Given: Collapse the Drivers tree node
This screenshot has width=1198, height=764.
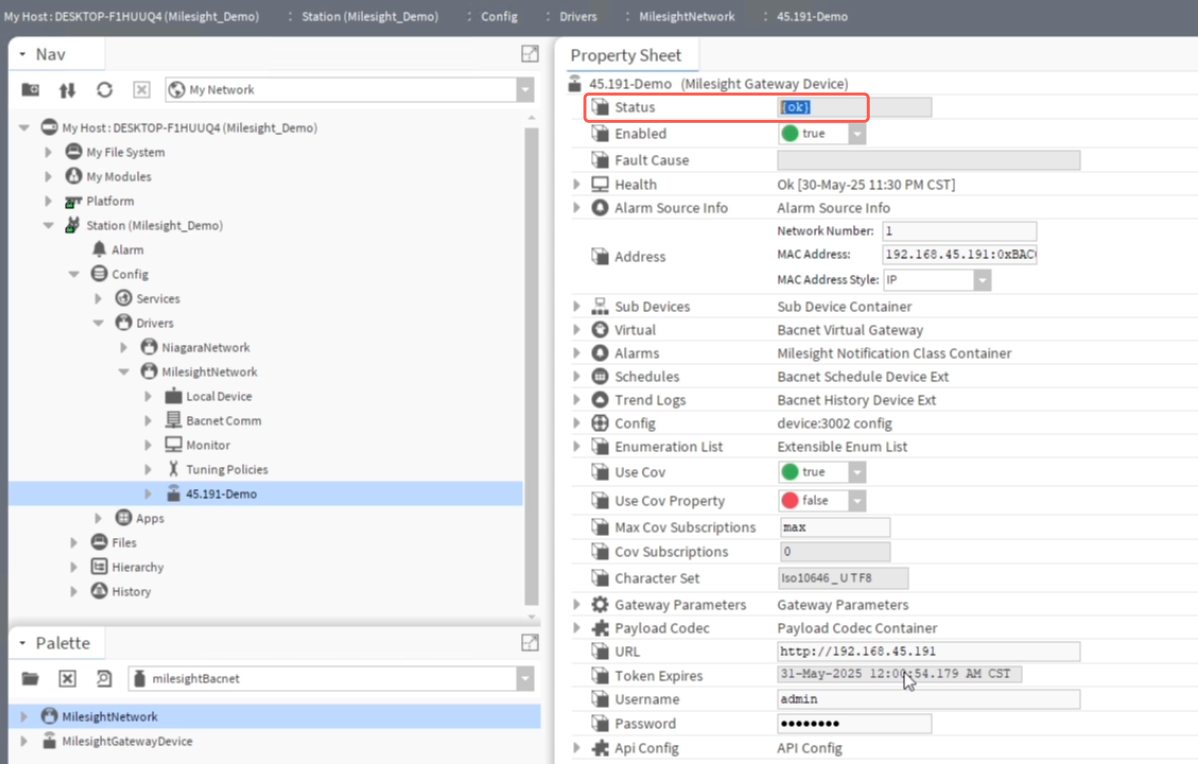Looking at the screenshot, I should tap(99, 323).
